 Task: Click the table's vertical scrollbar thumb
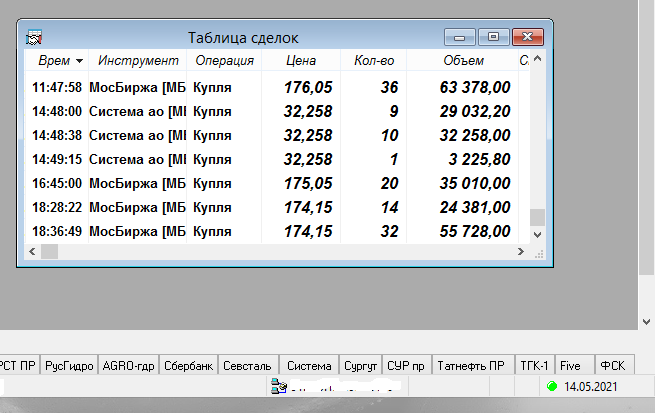537,218
